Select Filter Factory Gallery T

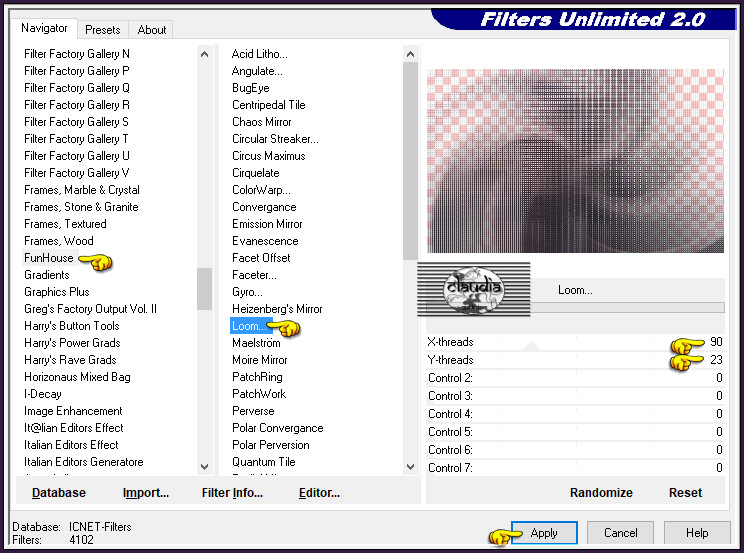pos(76,139)
